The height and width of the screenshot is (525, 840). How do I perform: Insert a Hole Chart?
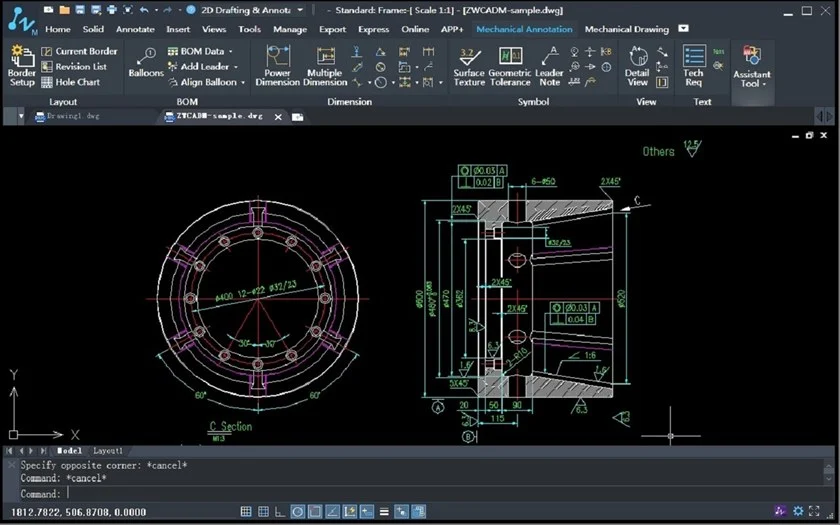point(71,82)
